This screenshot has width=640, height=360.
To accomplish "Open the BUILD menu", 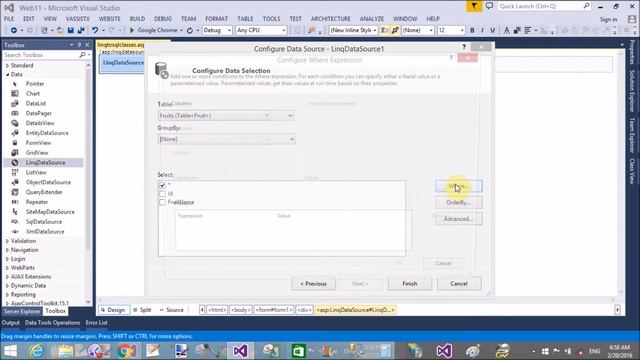I will pyautogui.click(x=137, y=19).
